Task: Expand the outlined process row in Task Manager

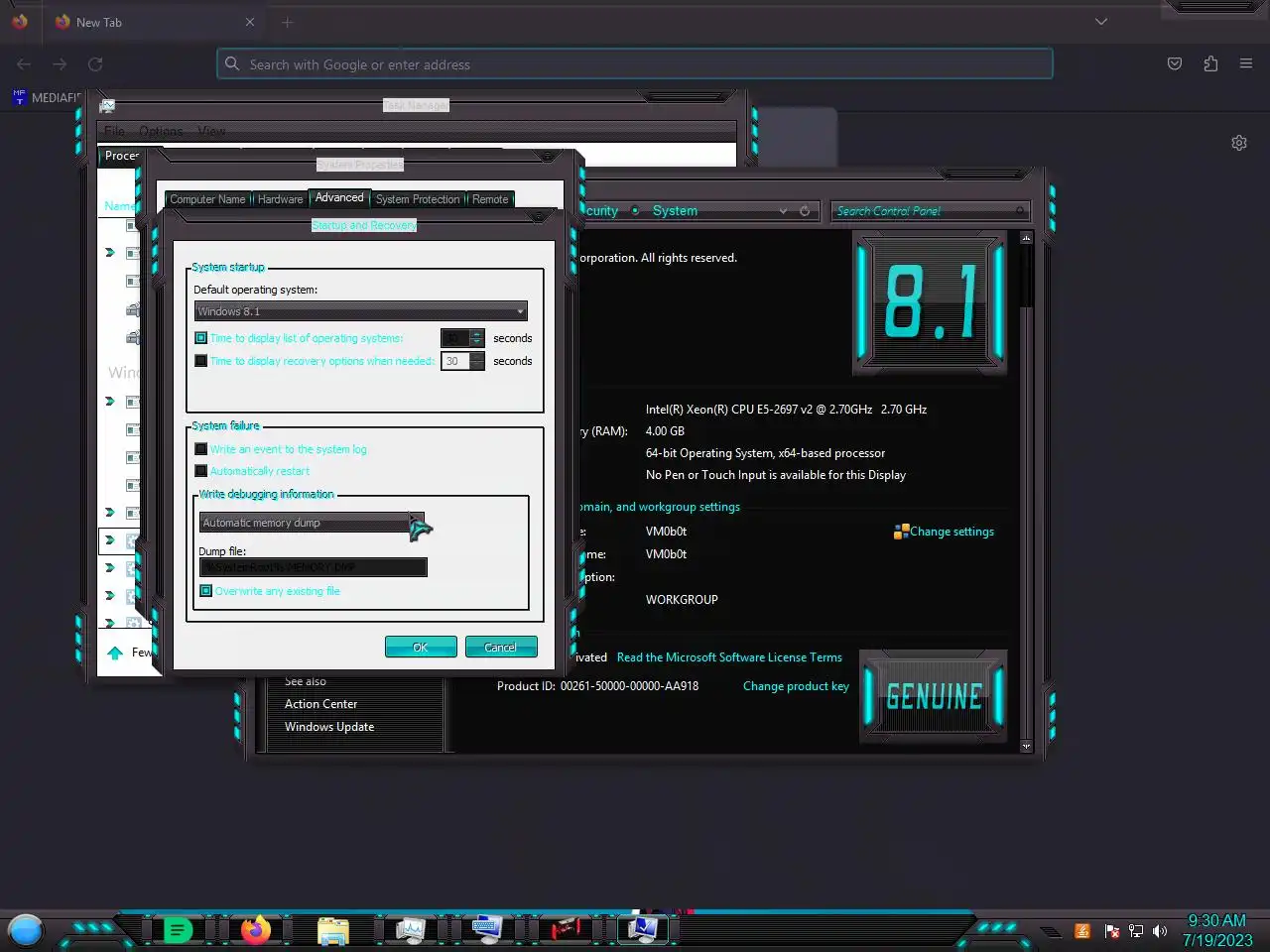Action: (x=110, y=540)
